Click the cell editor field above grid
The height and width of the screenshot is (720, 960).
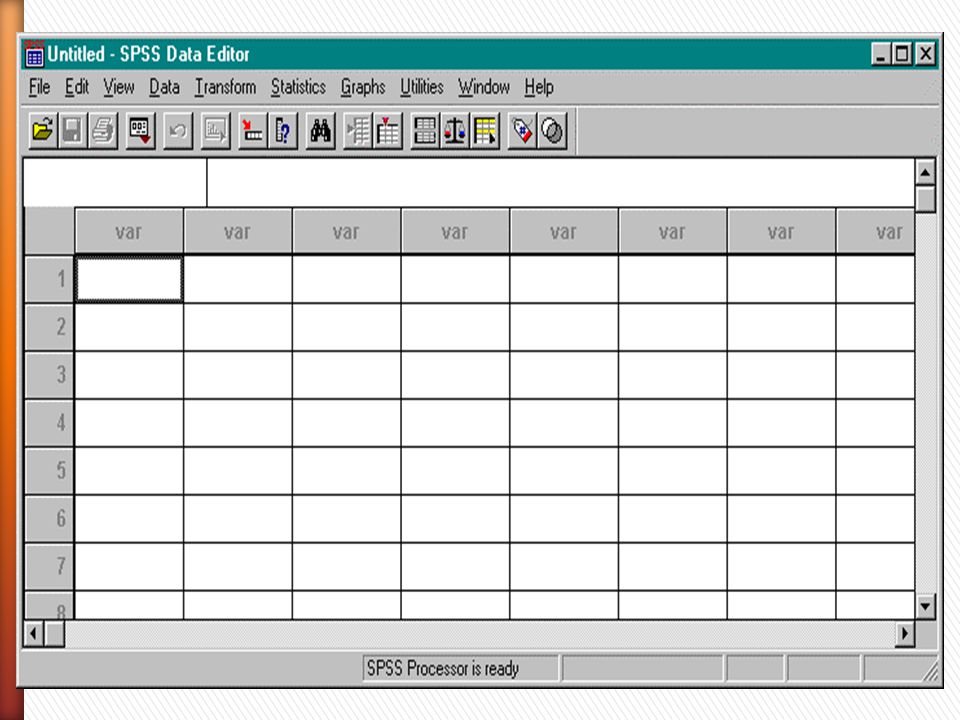[561, 182]
